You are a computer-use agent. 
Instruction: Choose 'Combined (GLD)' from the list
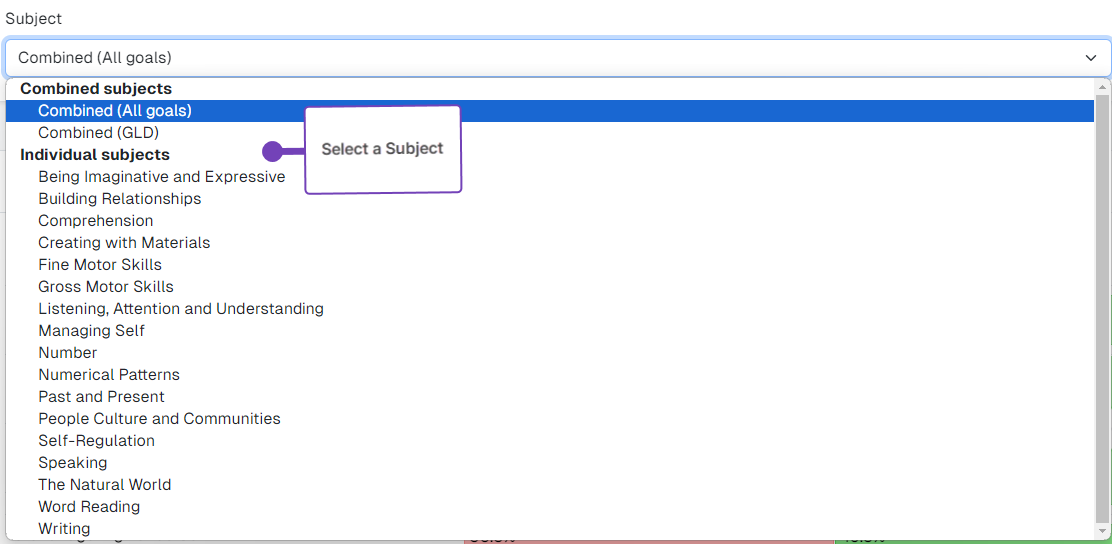pyautogui.click(x=98, y=133)
